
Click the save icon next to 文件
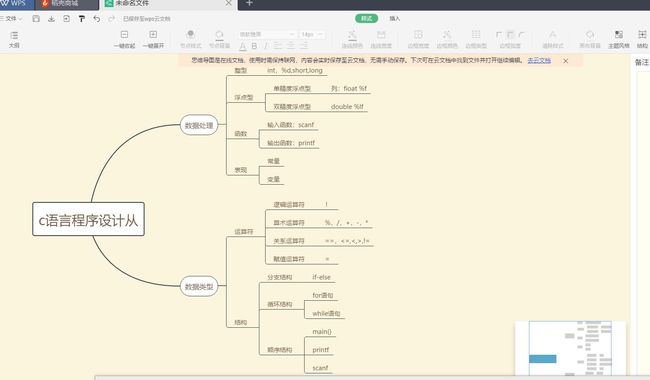point(36,19)
